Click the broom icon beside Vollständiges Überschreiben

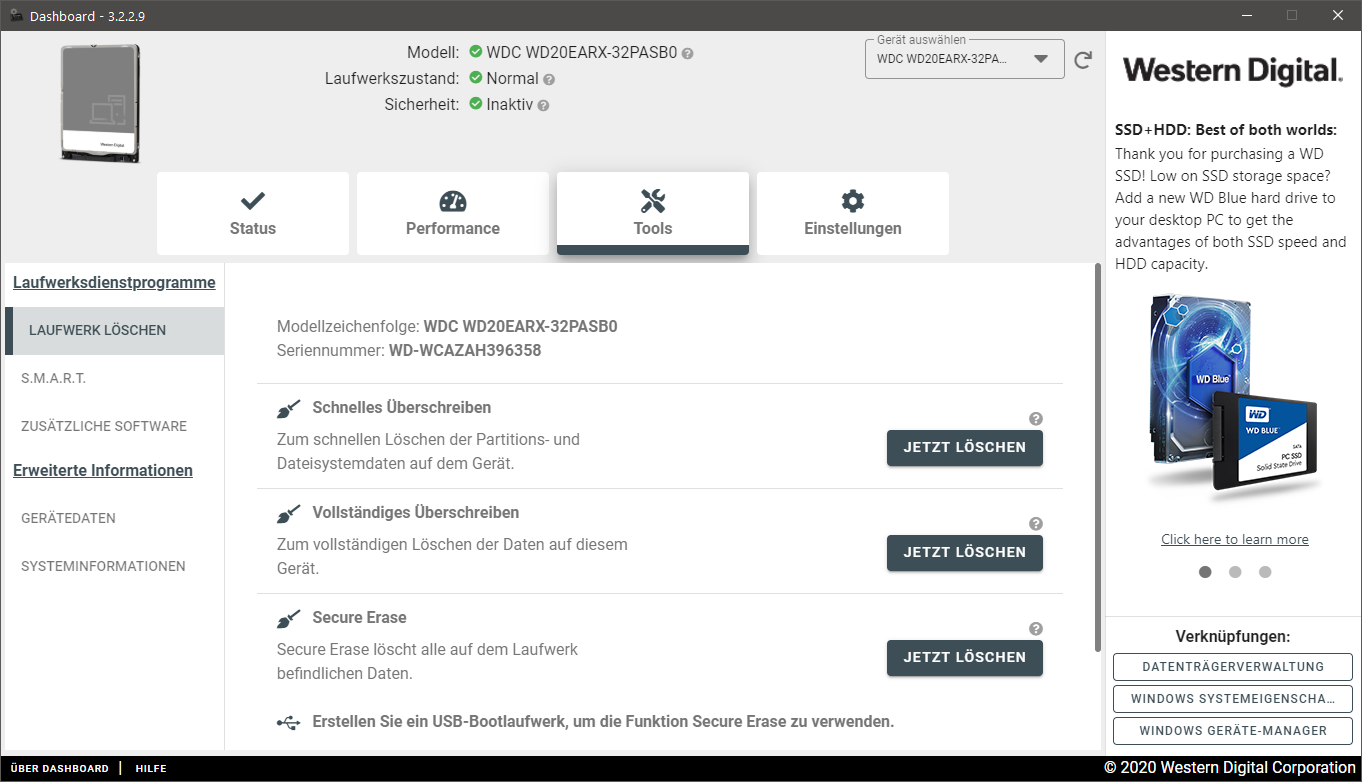point(288,514)
